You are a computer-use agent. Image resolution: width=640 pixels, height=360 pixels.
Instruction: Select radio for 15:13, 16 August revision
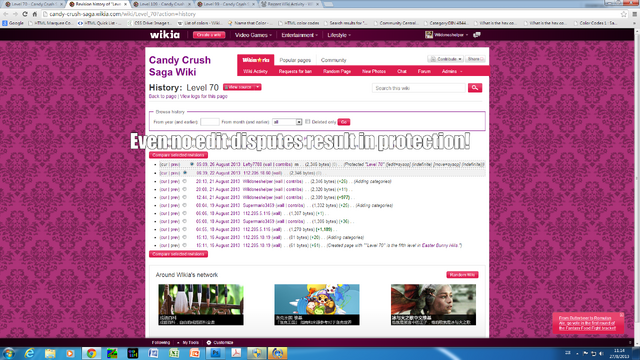[184, 237]
